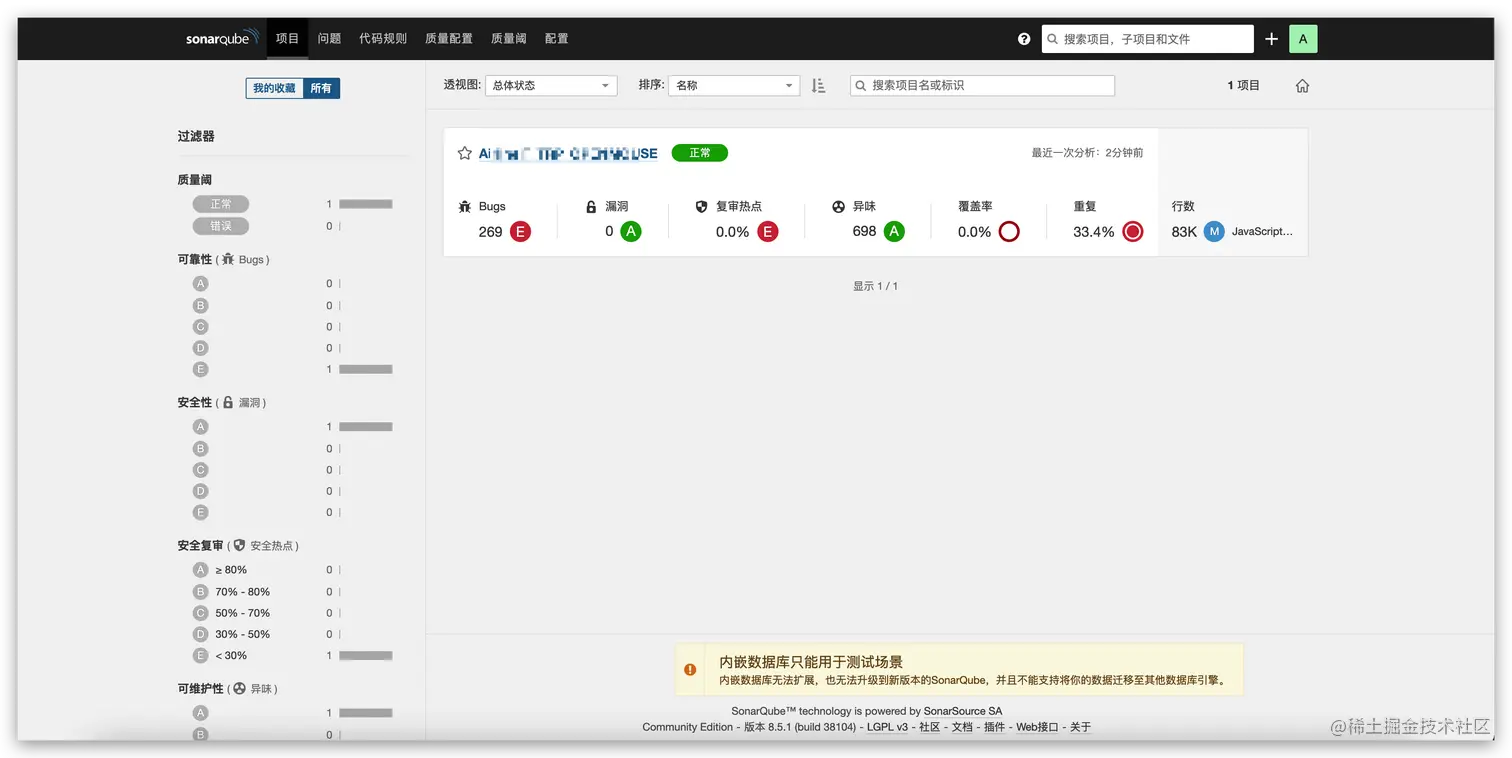Click the shield icon beside 复审热点
This screenshot has width=1512, height=758.
click(x=702, y=207)
